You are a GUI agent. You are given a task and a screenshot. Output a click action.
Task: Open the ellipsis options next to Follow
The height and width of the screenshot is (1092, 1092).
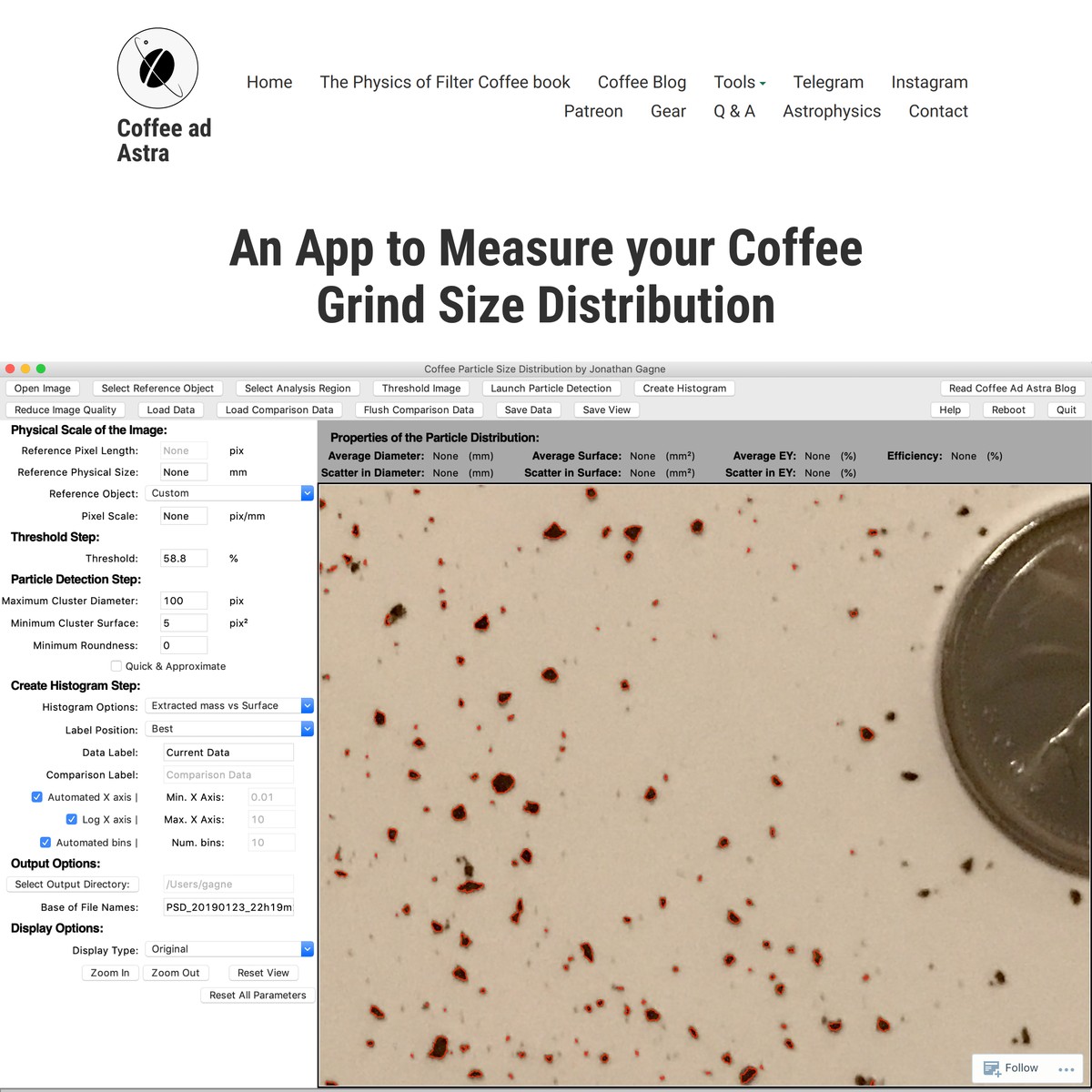(1067, 1067)
